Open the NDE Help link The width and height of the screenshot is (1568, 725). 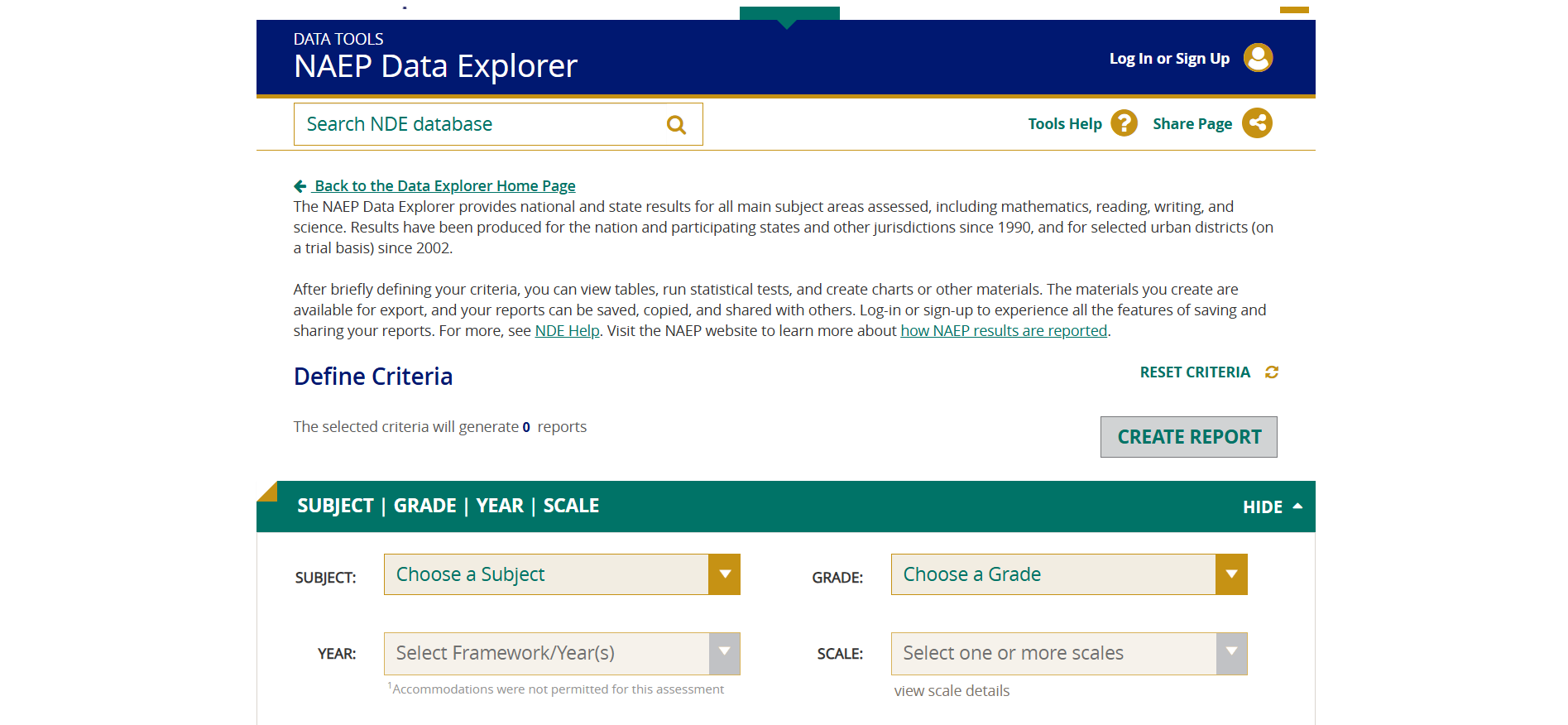(567, 331)
